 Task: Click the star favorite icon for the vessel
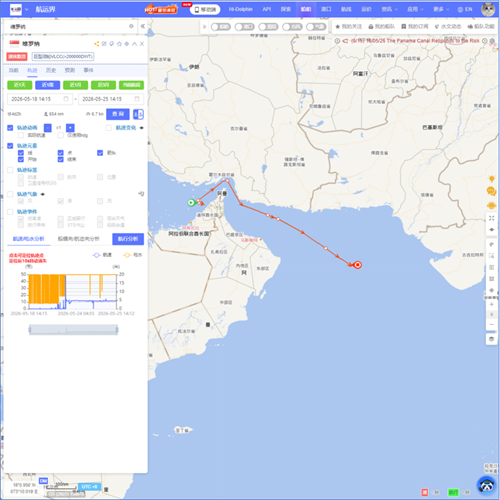pos(119,44)
